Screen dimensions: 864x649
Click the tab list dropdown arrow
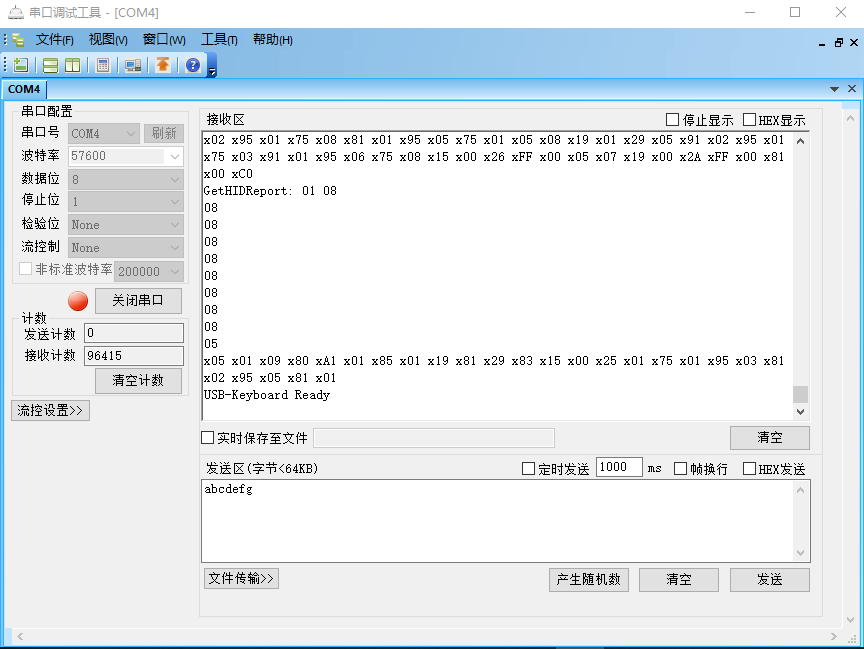pos(834,89)
